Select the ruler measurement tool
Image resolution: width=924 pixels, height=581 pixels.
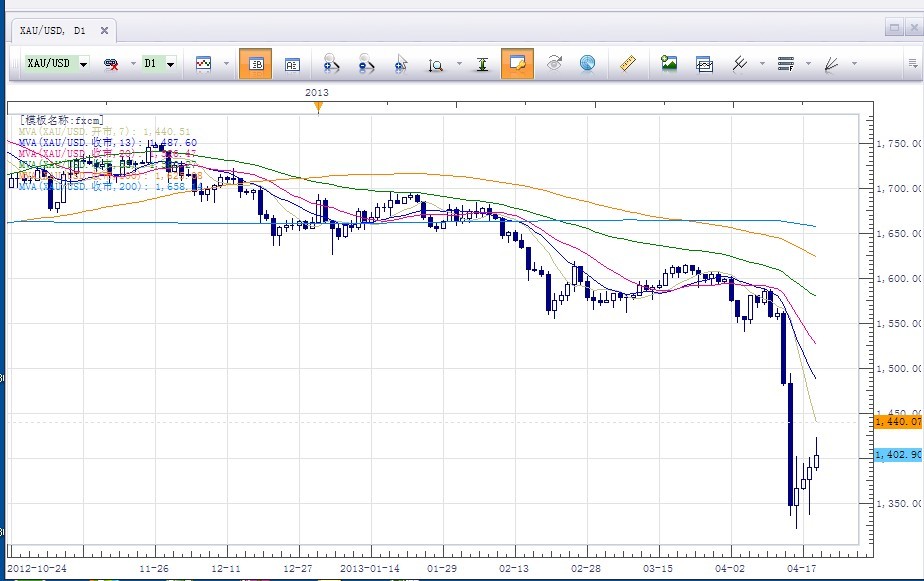pyautogui.click(x=628, y=64)
